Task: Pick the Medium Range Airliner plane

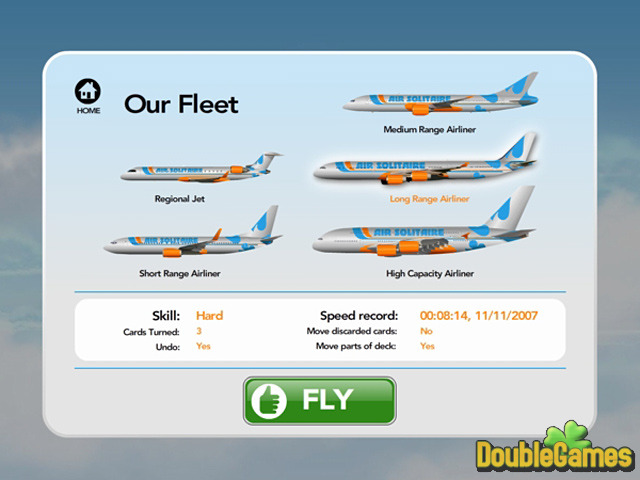Action: click(440, 94)
